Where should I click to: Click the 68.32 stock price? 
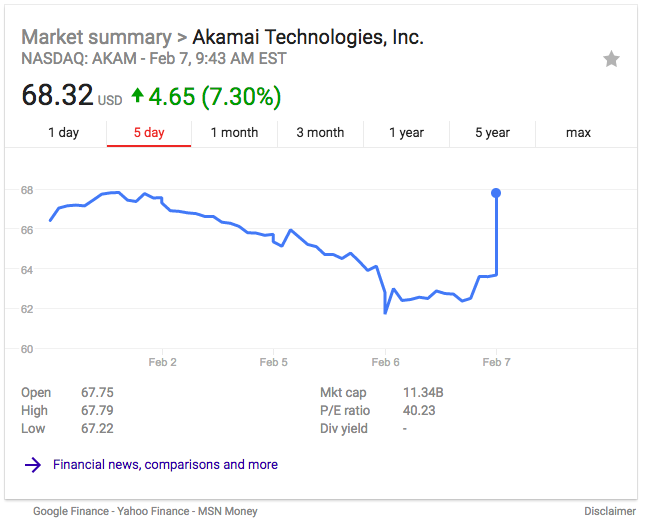click(x=57, y=97)
